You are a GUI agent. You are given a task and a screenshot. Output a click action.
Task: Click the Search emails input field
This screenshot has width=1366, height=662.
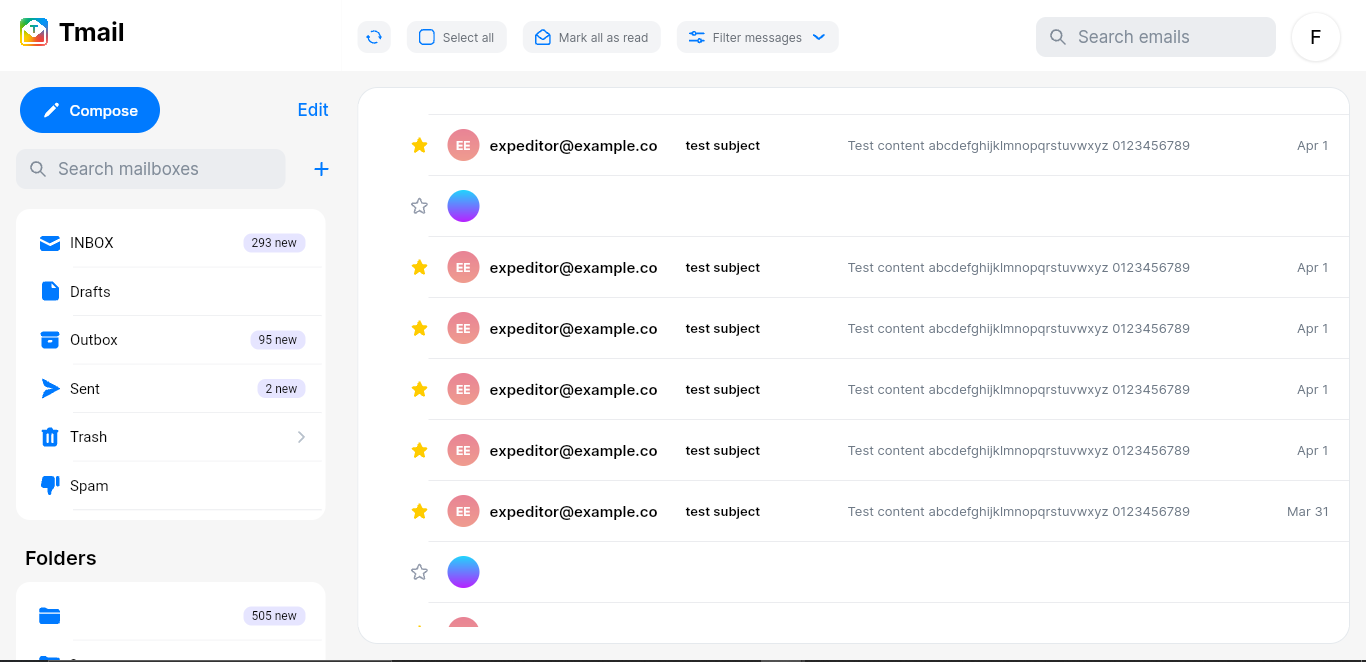pos(1155,36)
